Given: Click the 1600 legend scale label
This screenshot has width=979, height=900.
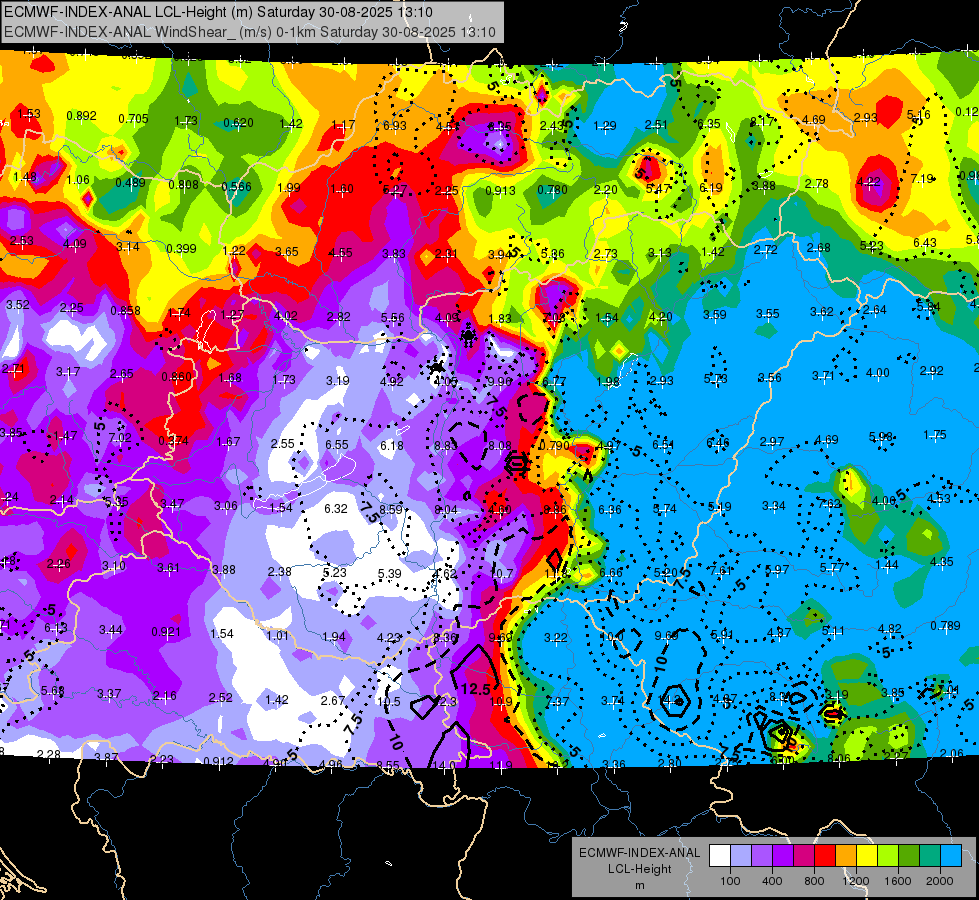Looking at the screenshot, I should pyautogui.click(x=897, y=881).
